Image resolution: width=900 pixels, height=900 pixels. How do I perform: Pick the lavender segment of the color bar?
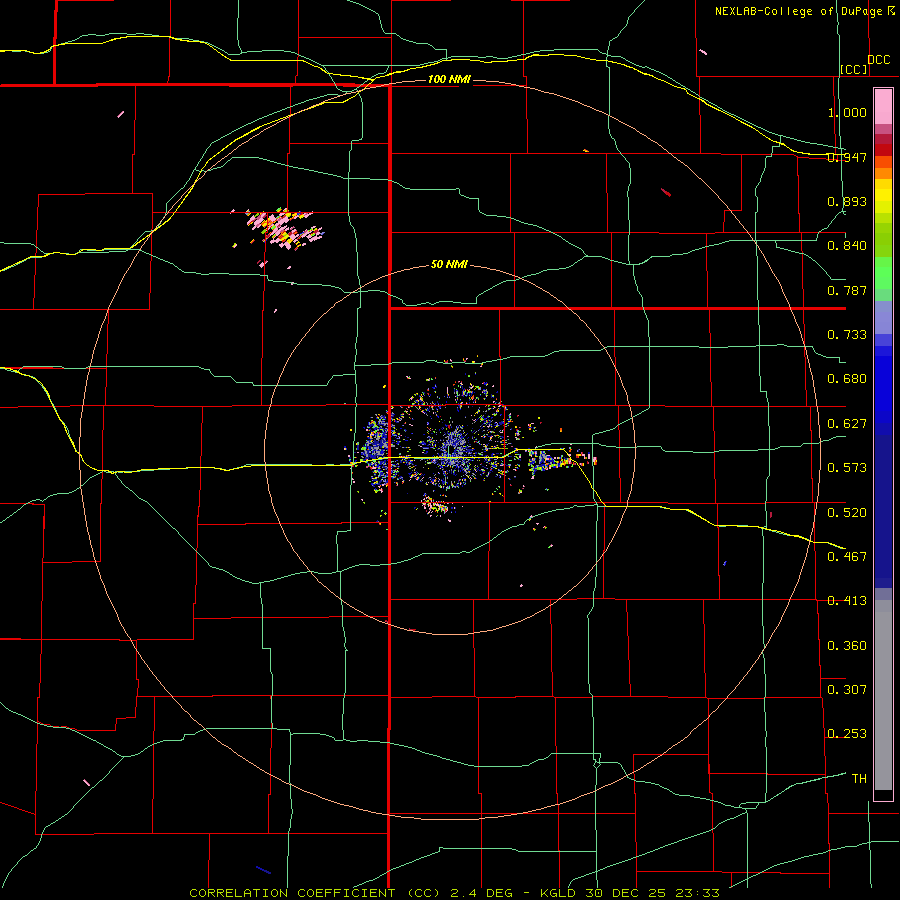[883, 317]
